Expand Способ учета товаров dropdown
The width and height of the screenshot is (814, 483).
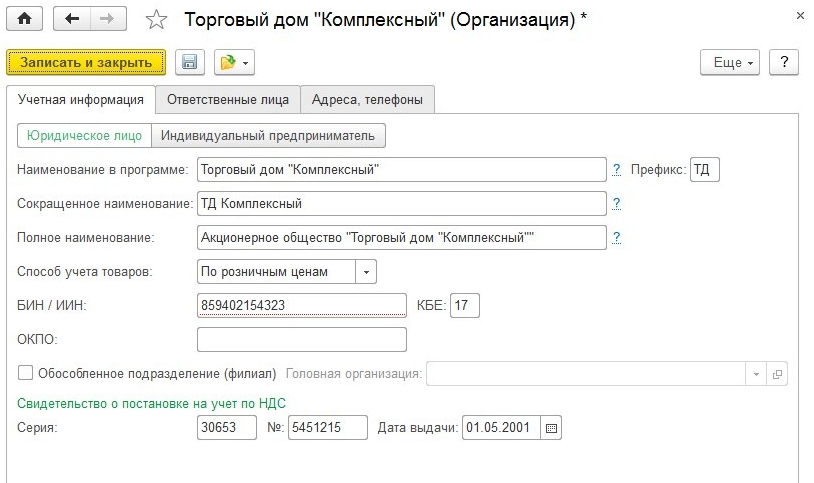pos(366,271)
